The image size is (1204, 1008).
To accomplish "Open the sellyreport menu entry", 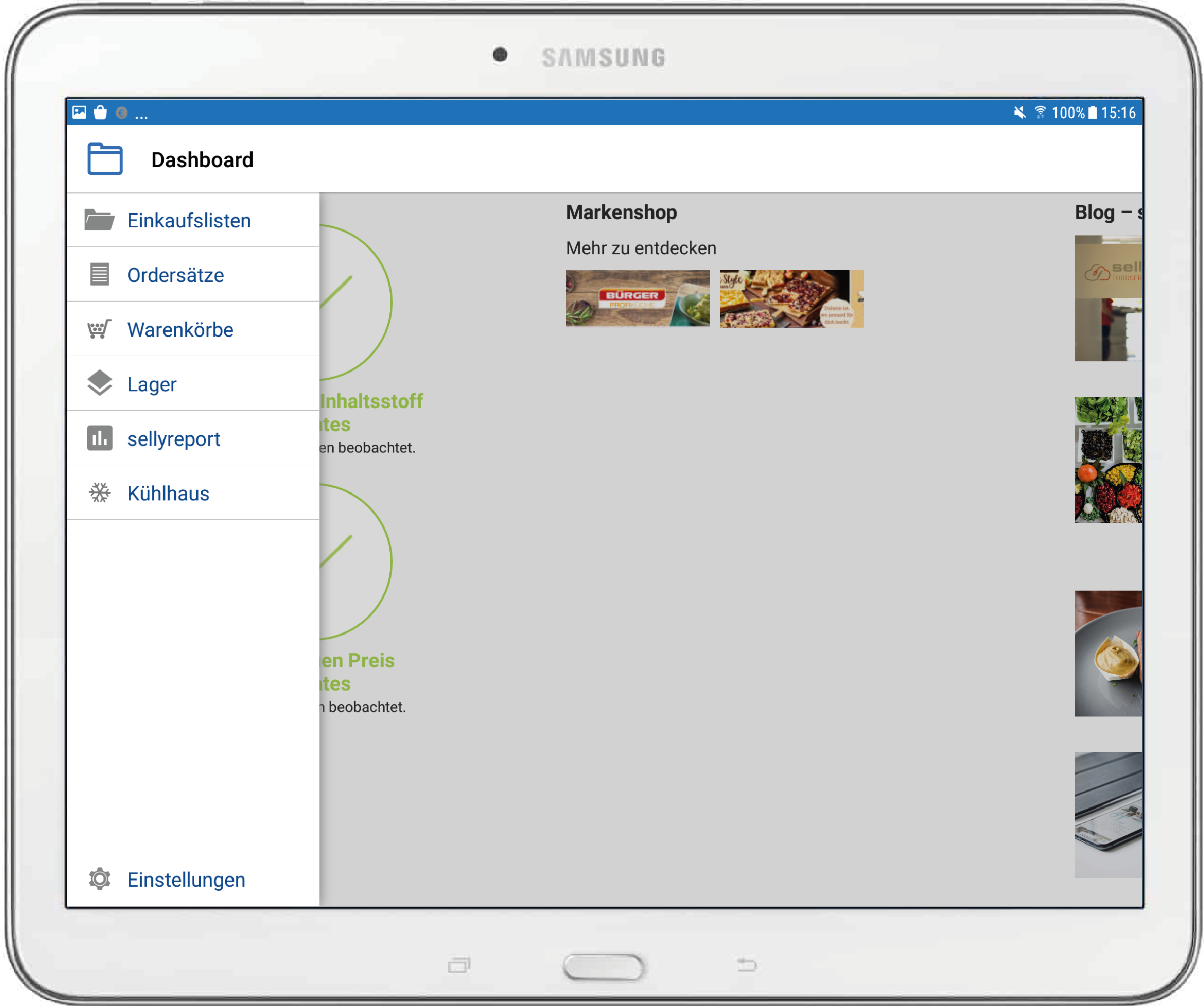I will coord(174,439).
